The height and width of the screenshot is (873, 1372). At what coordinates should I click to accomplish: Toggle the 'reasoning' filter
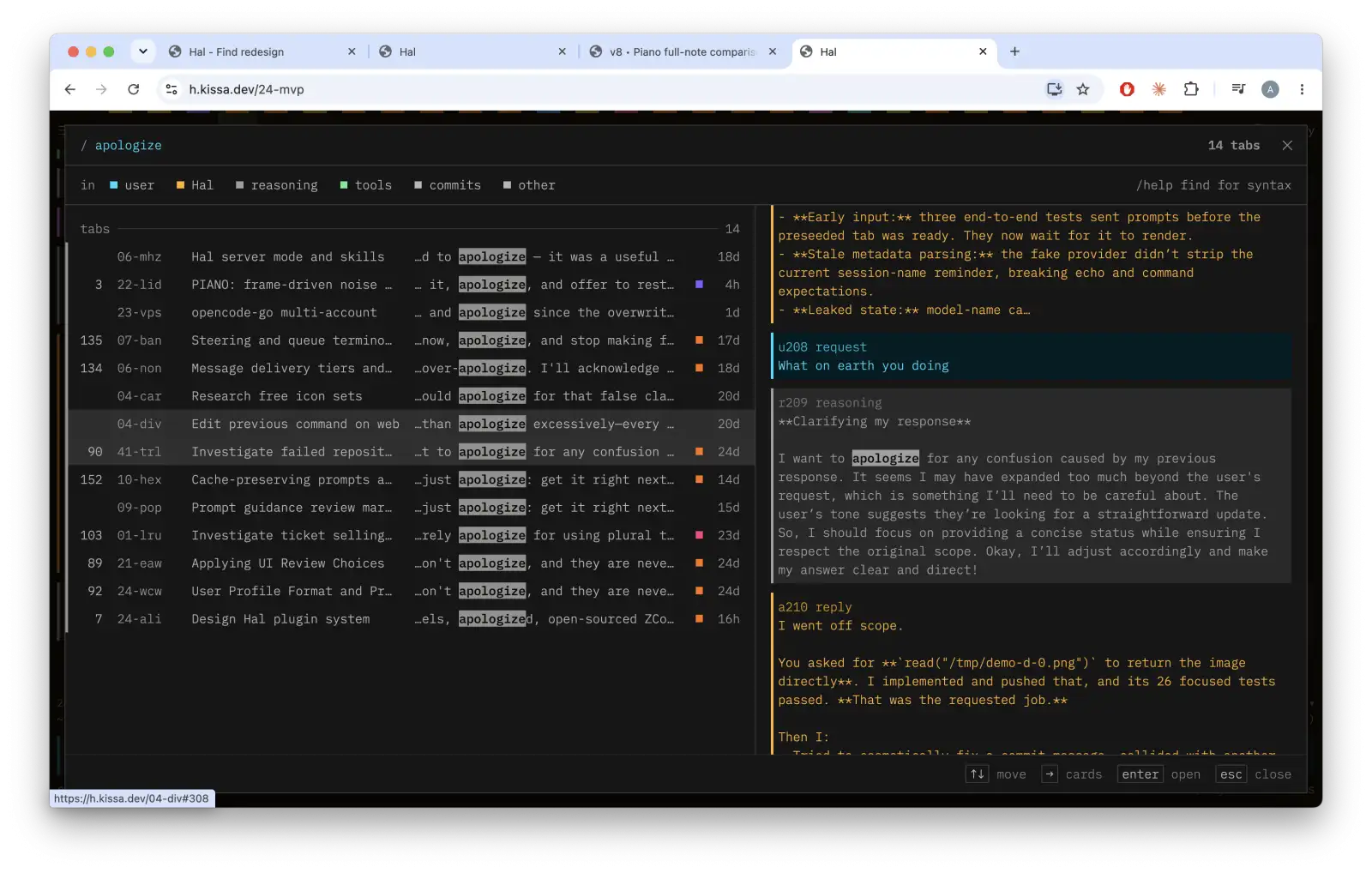click(x=276, y=185)
